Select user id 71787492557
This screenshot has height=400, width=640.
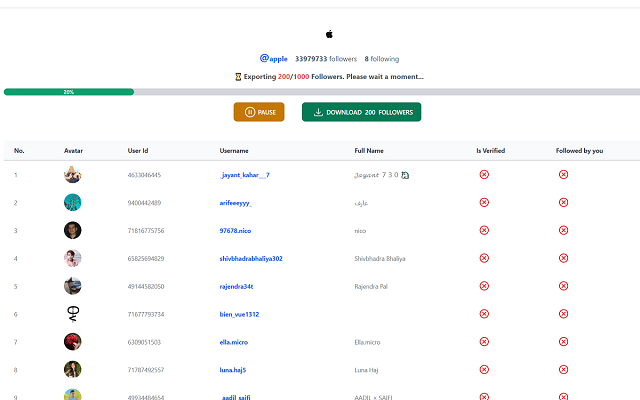click(146, 370)
